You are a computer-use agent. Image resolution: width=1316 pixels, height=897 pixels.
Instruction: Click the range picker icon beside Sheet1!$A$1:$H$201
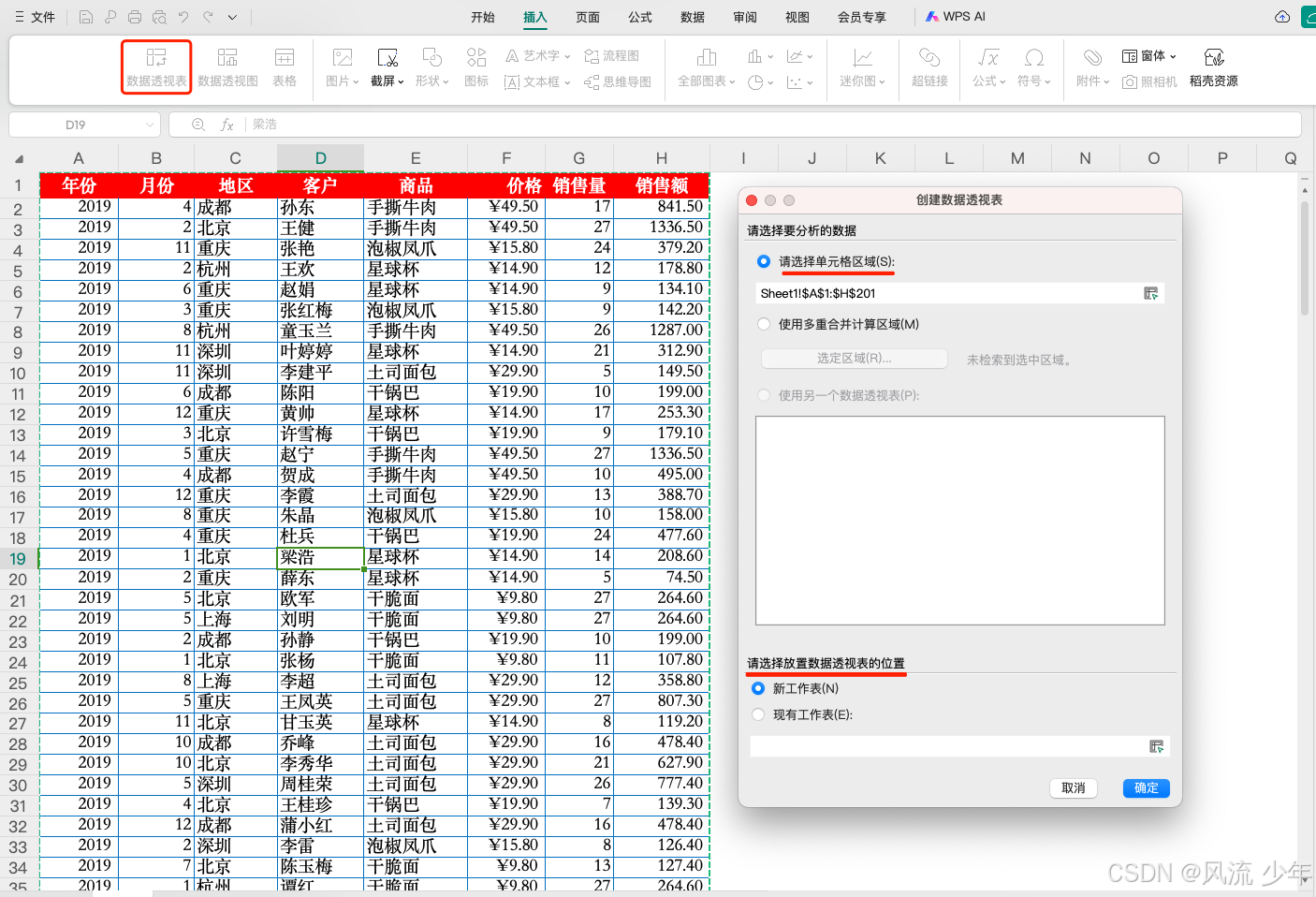pyautogui.click(x=1152, y=292)
